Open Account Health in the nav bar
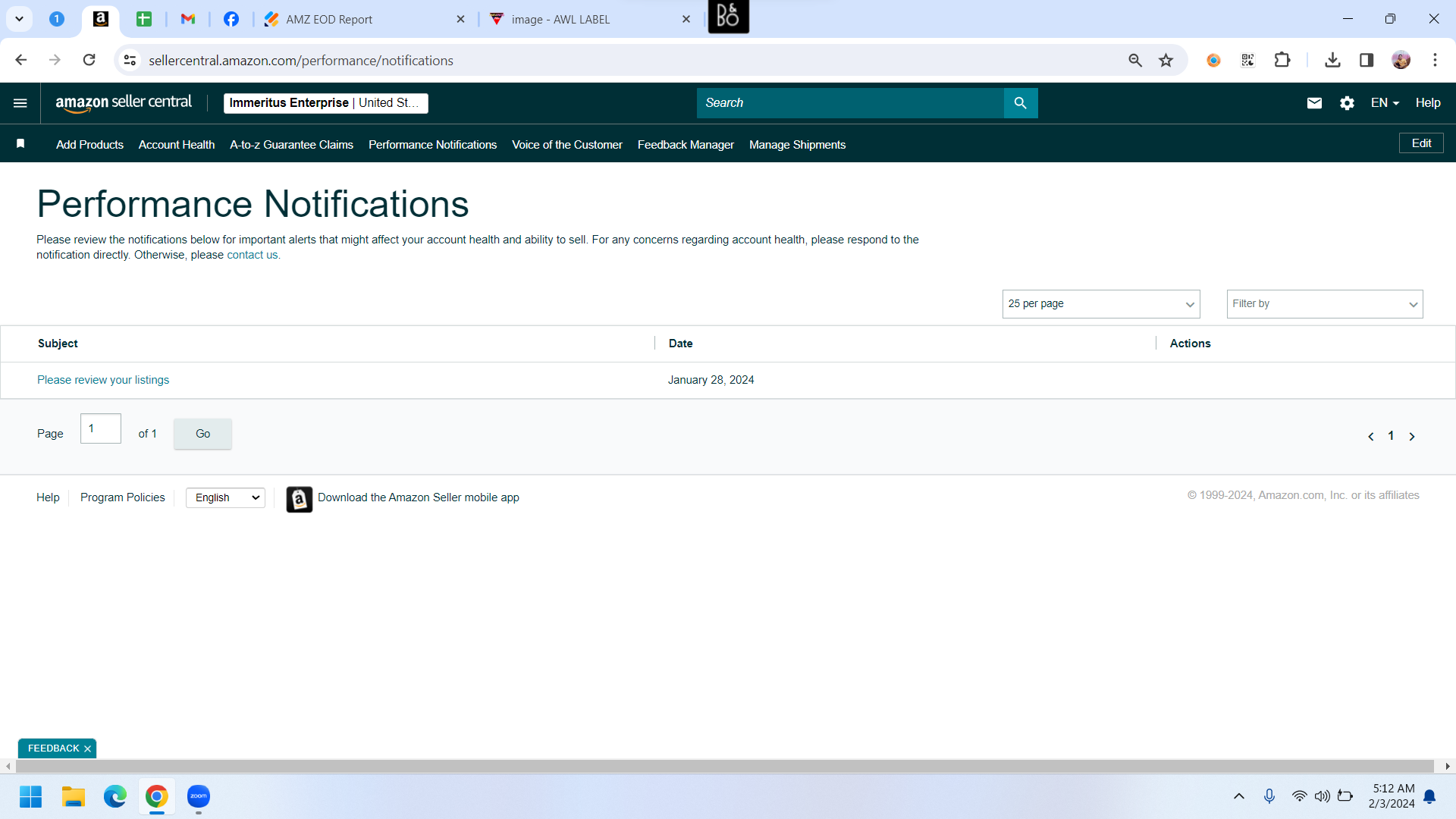The image size is (1456, 819). (177, 145)
